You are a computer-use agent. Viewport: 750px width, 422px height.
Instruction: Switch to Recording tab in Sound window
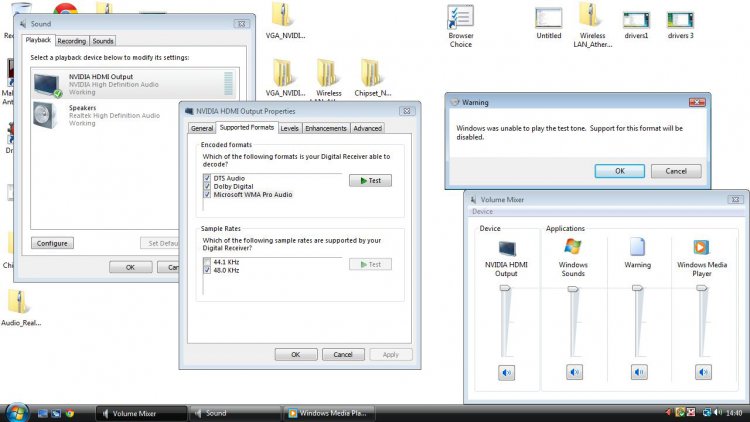click(72, 41)
